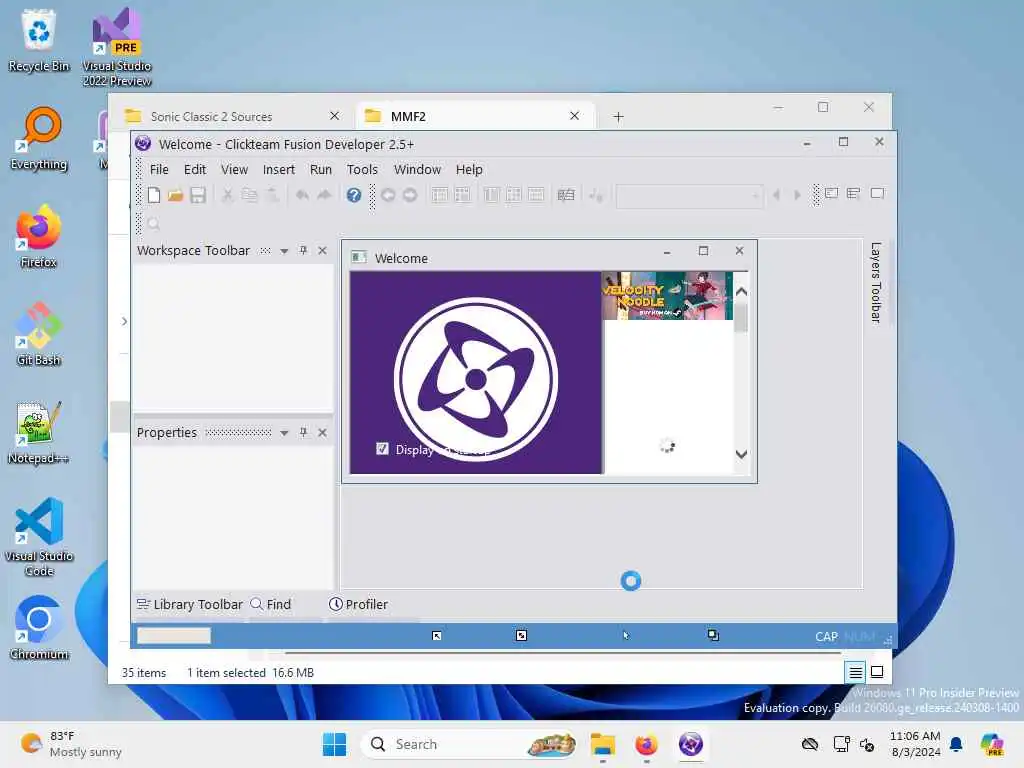The image size is (1024, 768).
Task: Open the Event Editor icon
Action: coord(492,195)
